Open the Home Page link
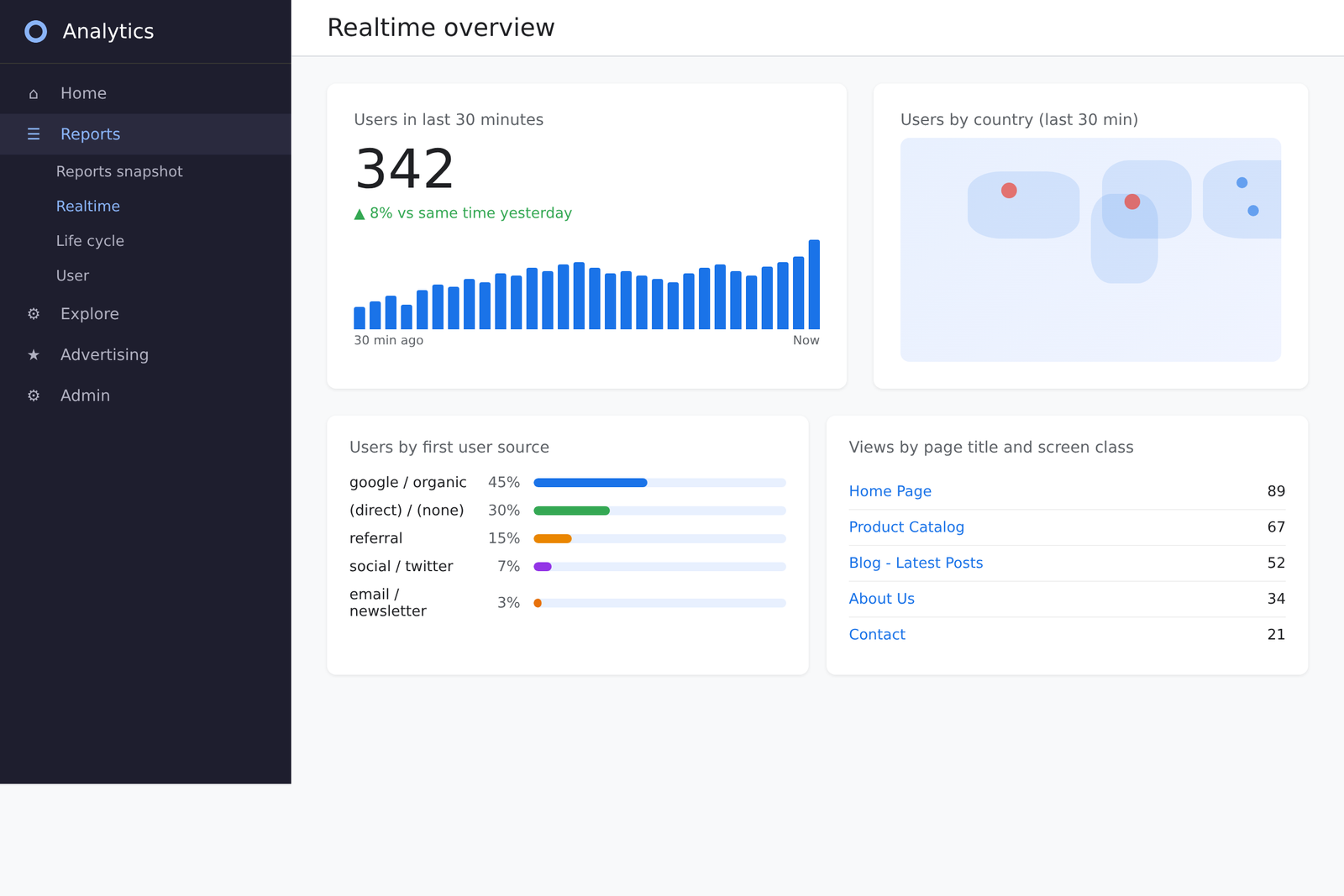 click(x=890, y=491)
